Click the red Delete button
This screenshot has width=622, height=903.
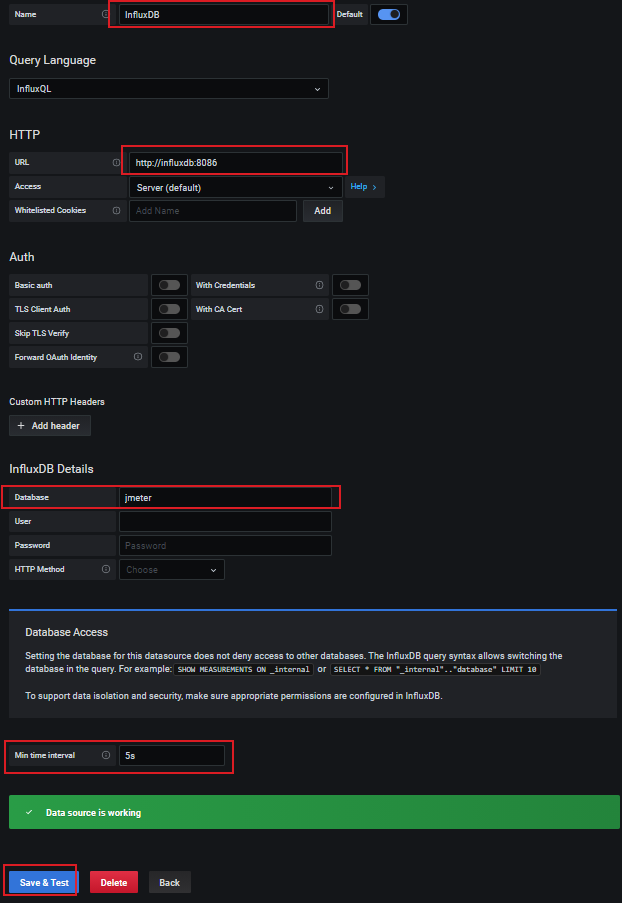coord(113,882)
